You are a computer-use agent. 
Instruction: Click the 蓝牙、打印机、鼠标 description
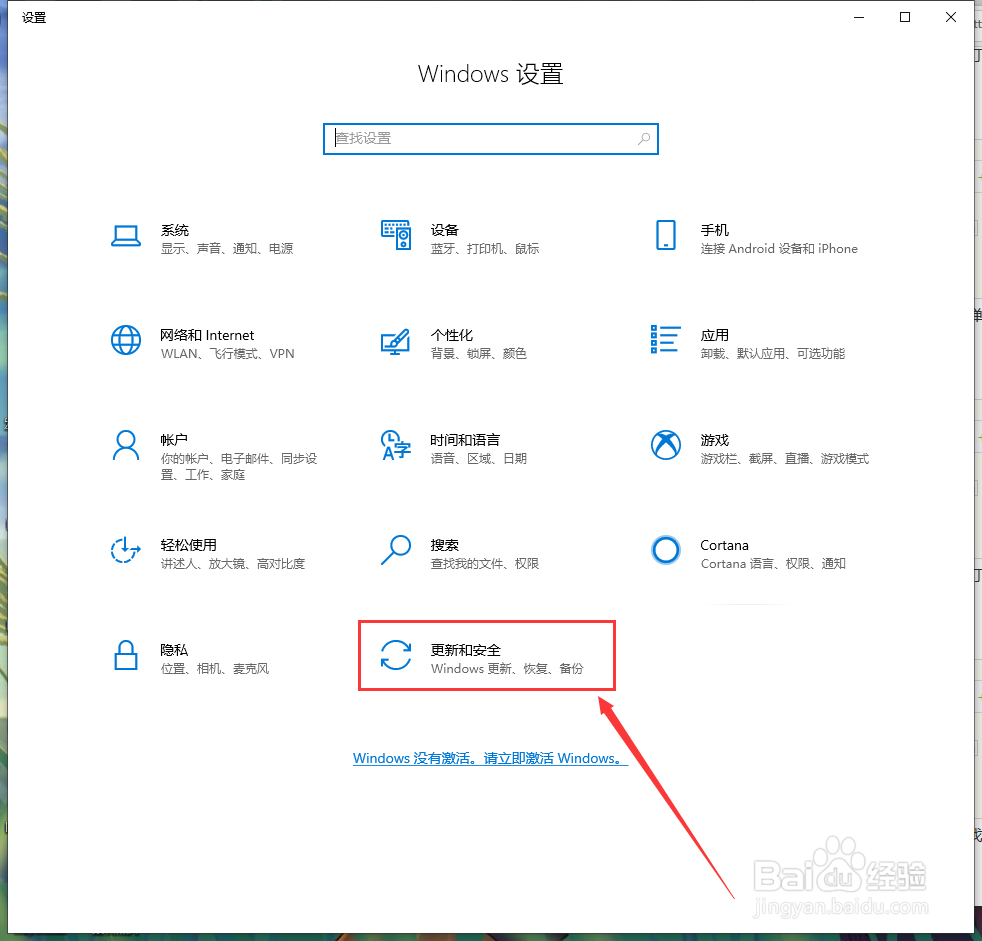click(x=485, y=249)
